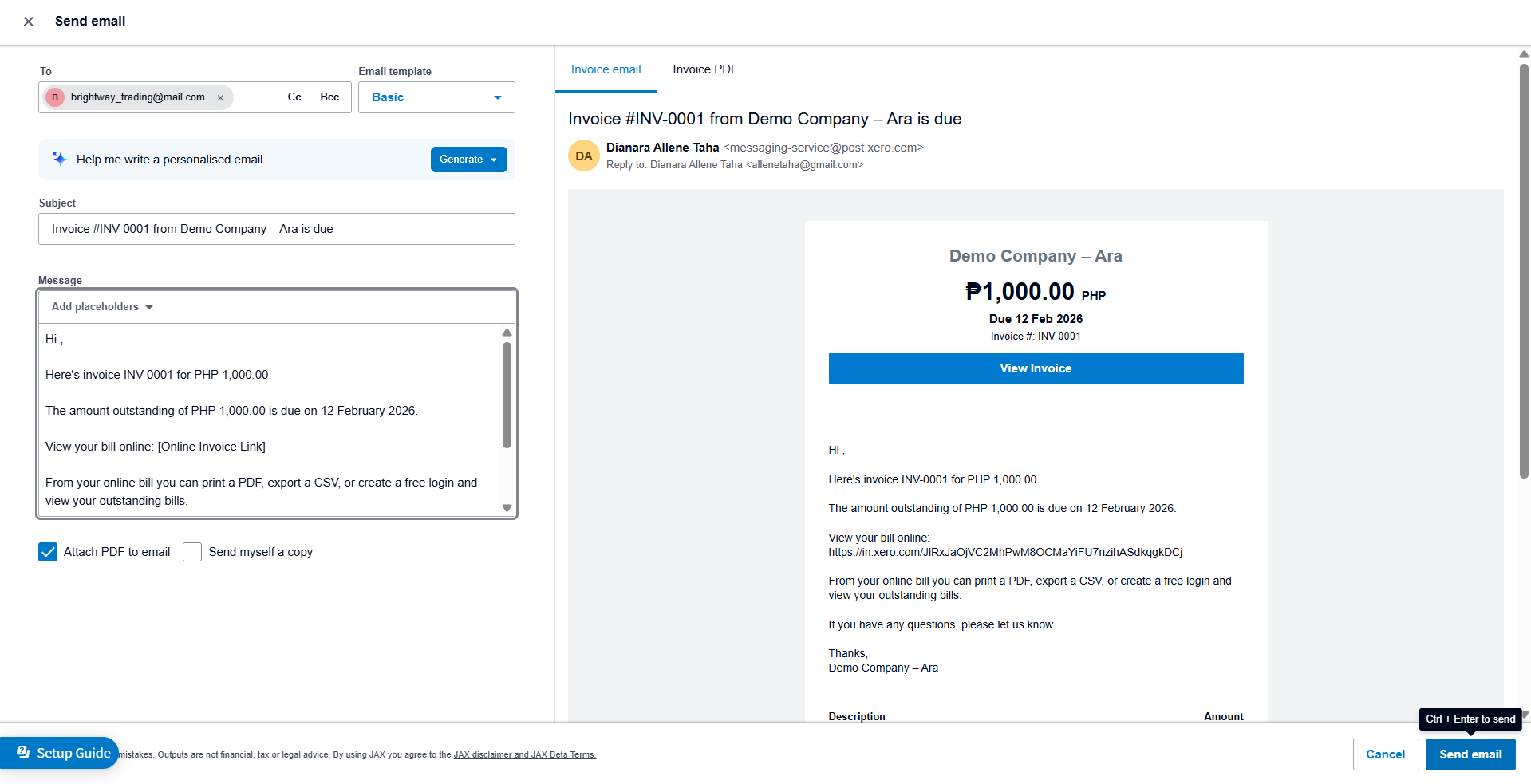
Task: Click the AI sparkle icon
Action: [x=59, y=159]
